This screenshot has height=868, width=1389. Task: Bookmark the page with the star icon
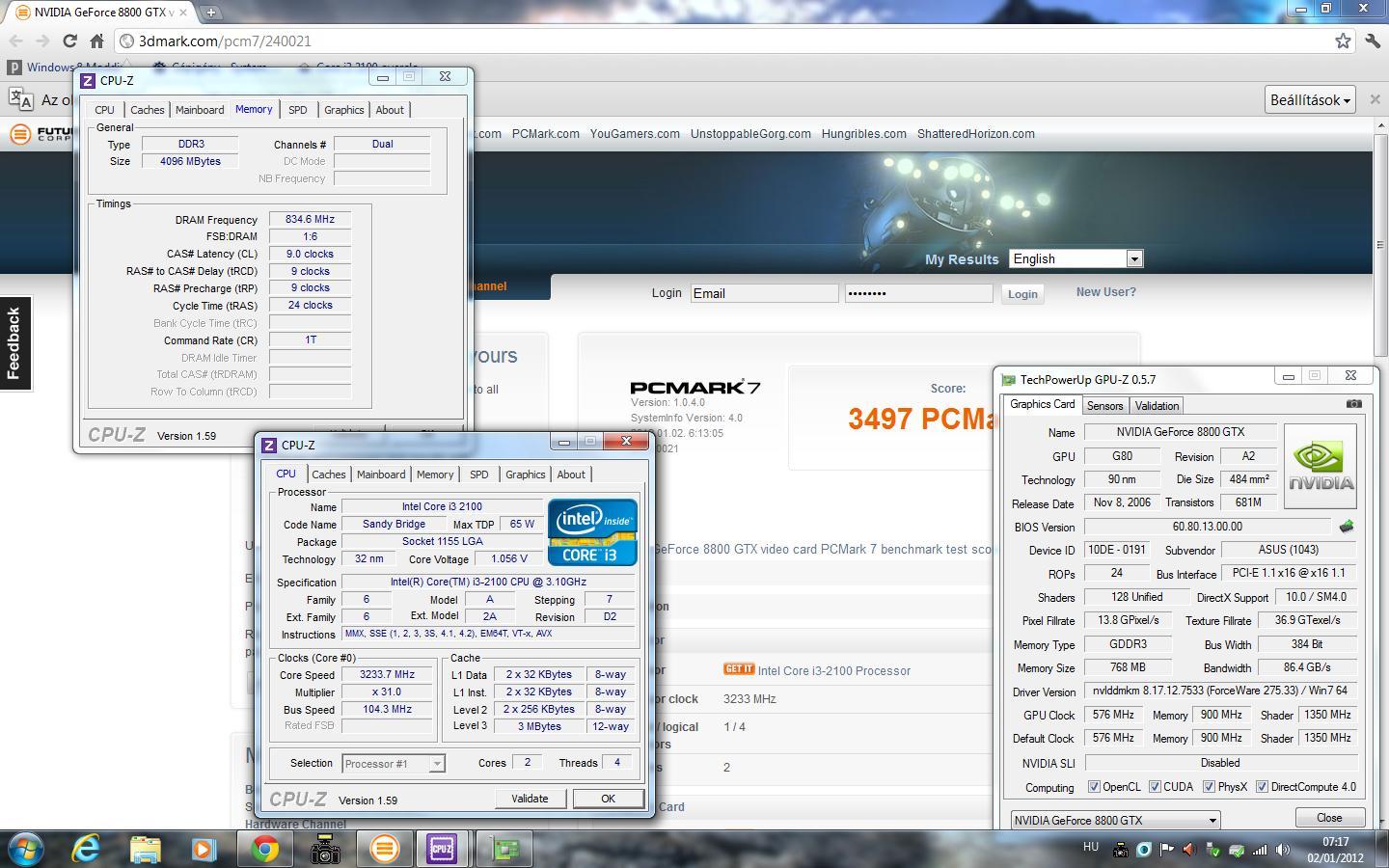[1343, 41]
